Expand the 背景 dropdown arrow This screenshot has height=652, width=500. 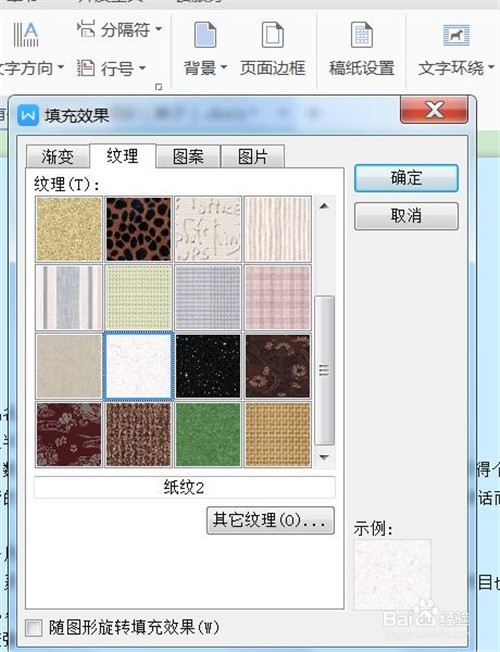223,67
